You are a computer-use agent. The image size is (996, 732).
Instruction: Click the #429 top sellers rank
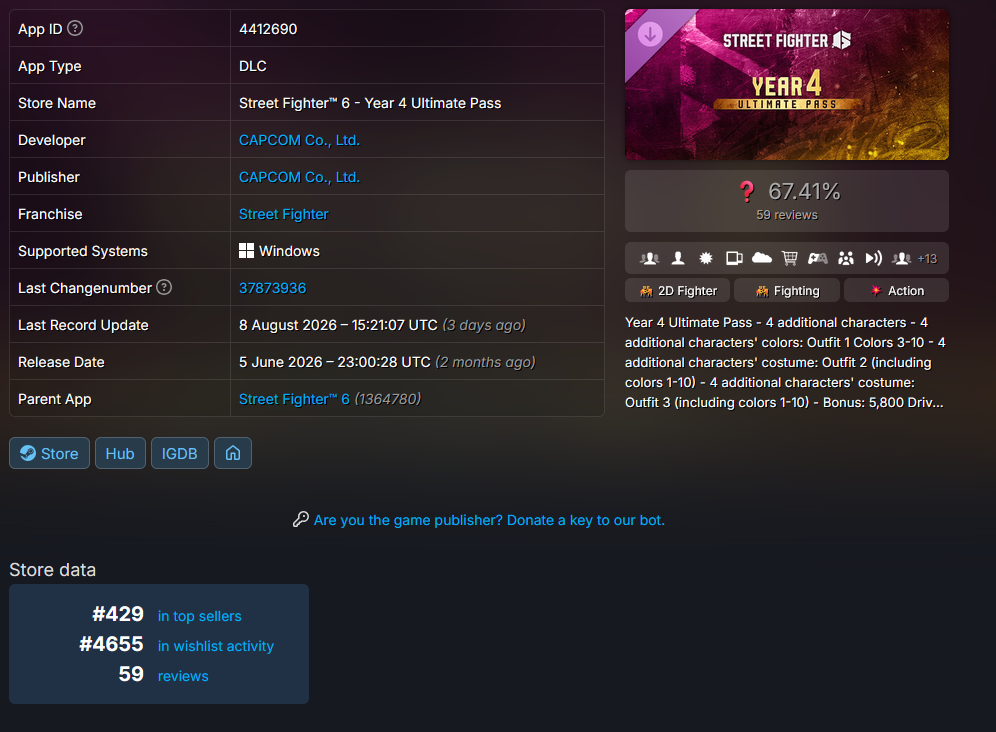pos(118,614)
